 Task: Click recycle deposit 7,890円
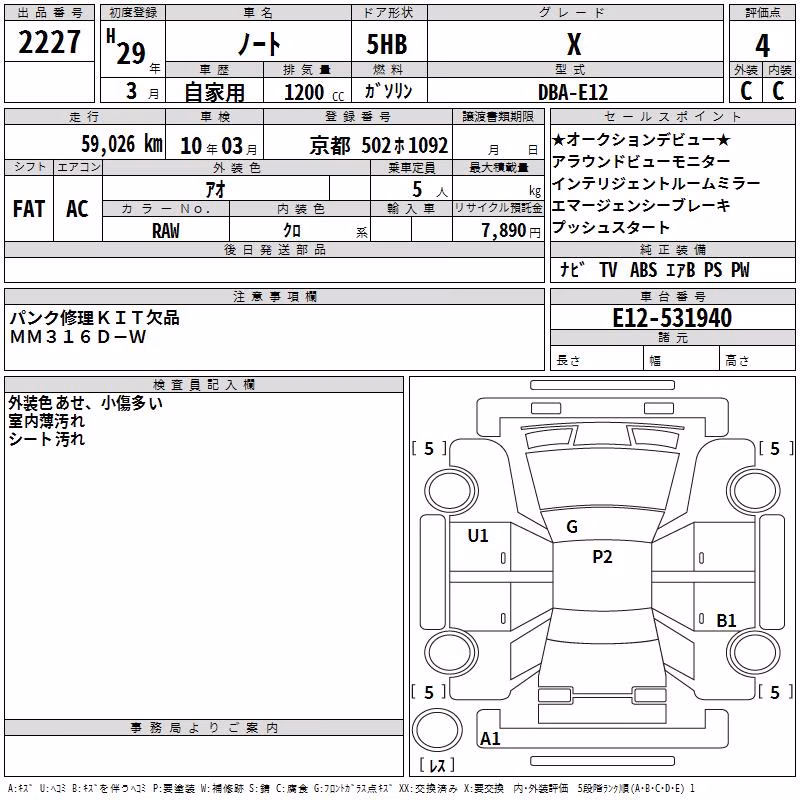[511, 231]
